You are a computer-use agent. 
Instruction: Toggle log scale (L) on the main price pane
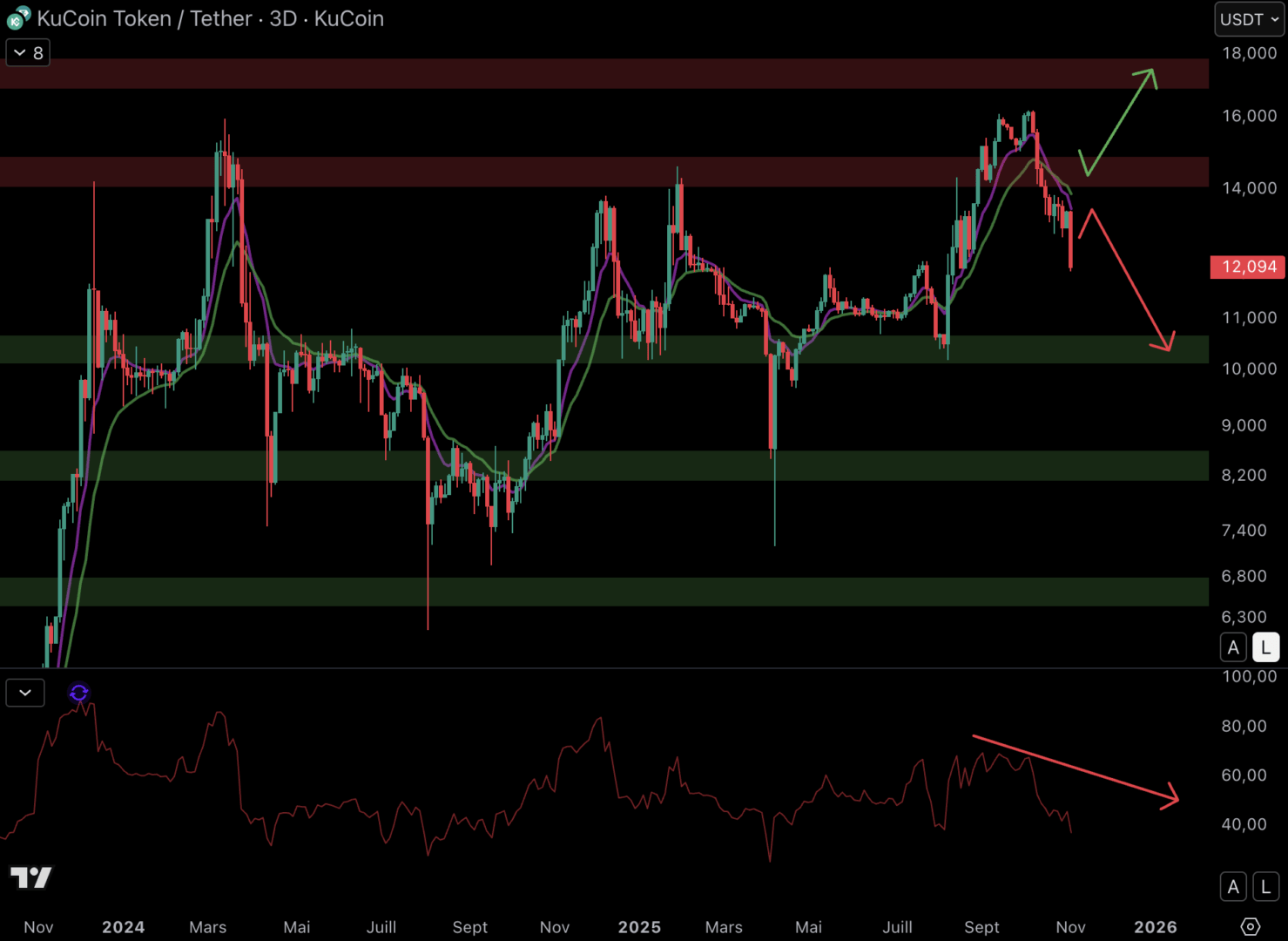tap(1265, 647)
